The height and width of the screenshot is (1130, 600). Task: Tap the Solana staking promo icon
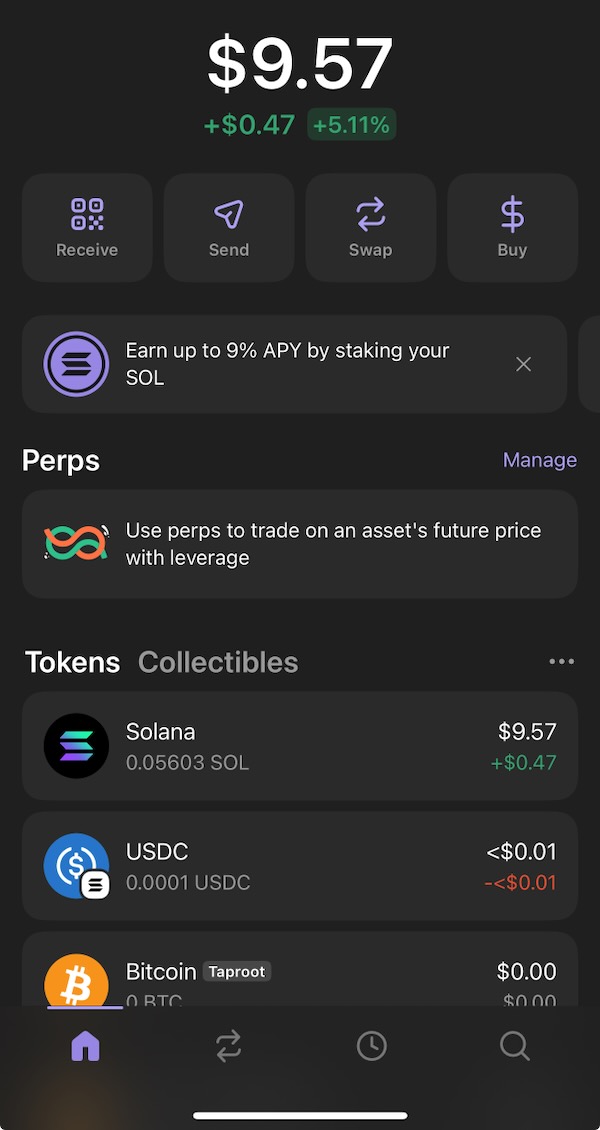(76, 364)
